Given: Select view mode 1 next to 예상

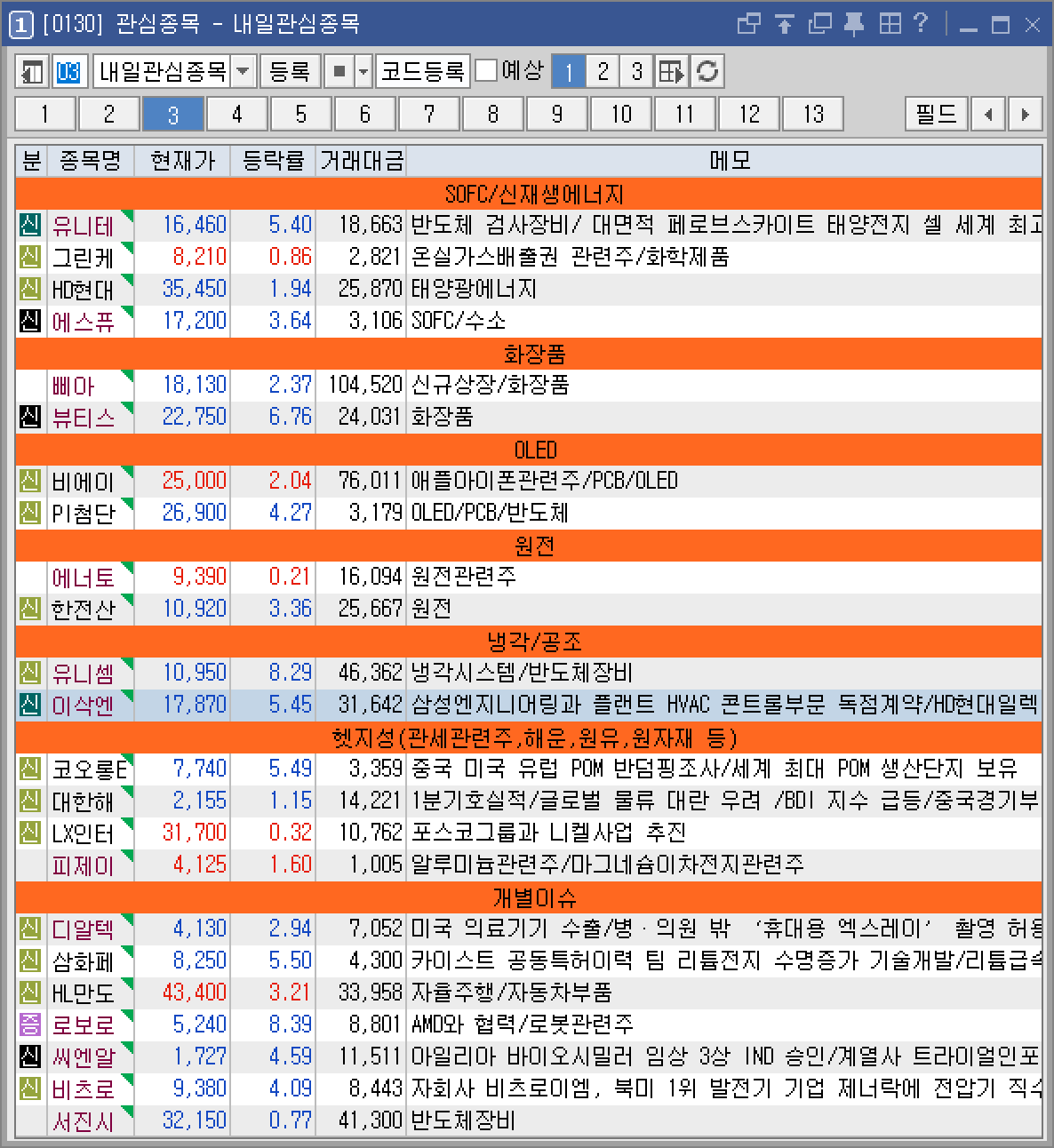Looking at the screenshot, I should coord(569,71).
